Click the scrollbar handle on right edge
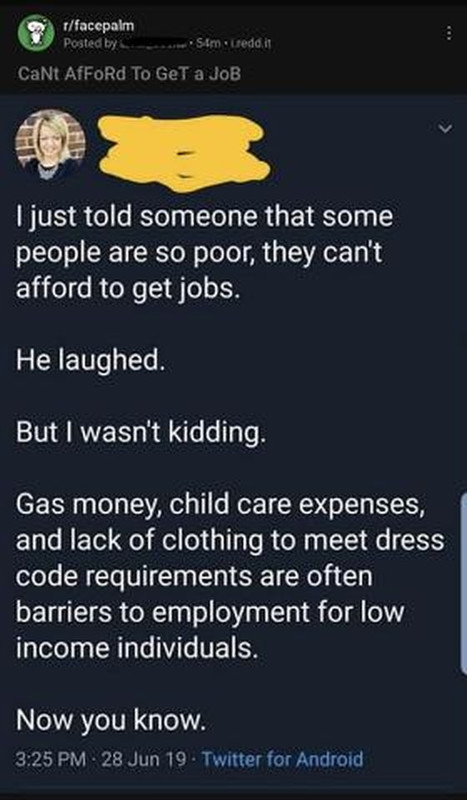The image size is (467, 800). [x=463, y=583]
